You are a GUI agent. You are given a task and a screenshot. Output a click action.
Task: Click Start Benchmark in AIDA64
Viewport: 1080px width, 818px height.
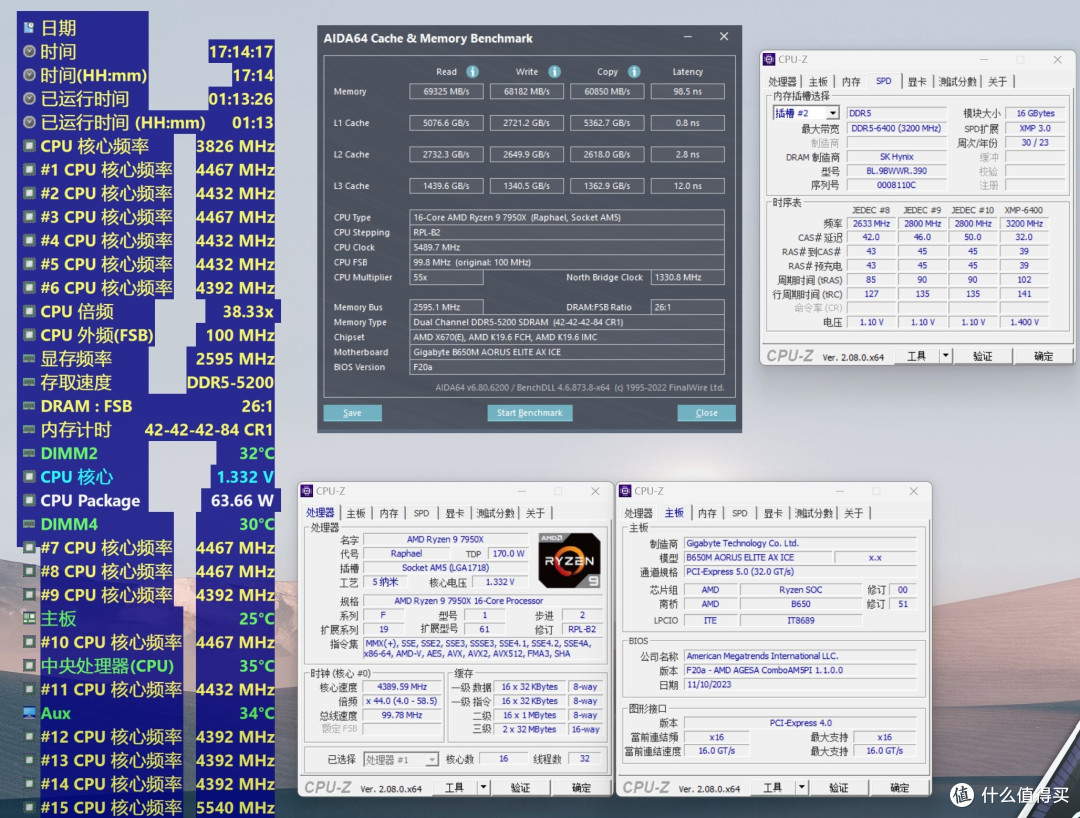pos(530,413)
